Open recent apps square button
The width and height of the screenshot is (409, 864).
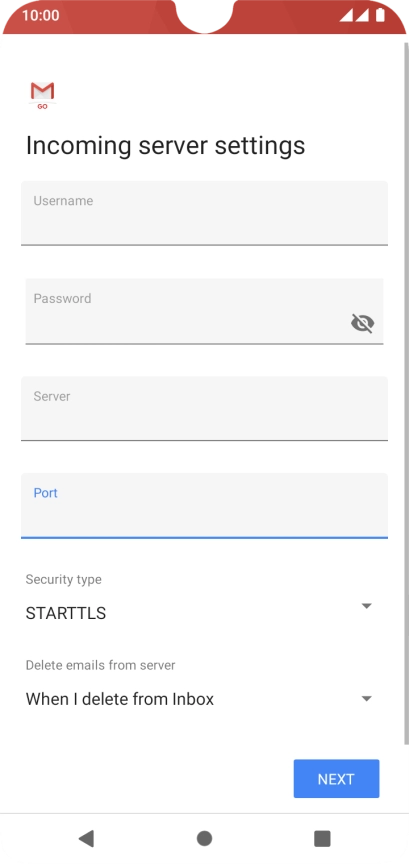point(322,838)
